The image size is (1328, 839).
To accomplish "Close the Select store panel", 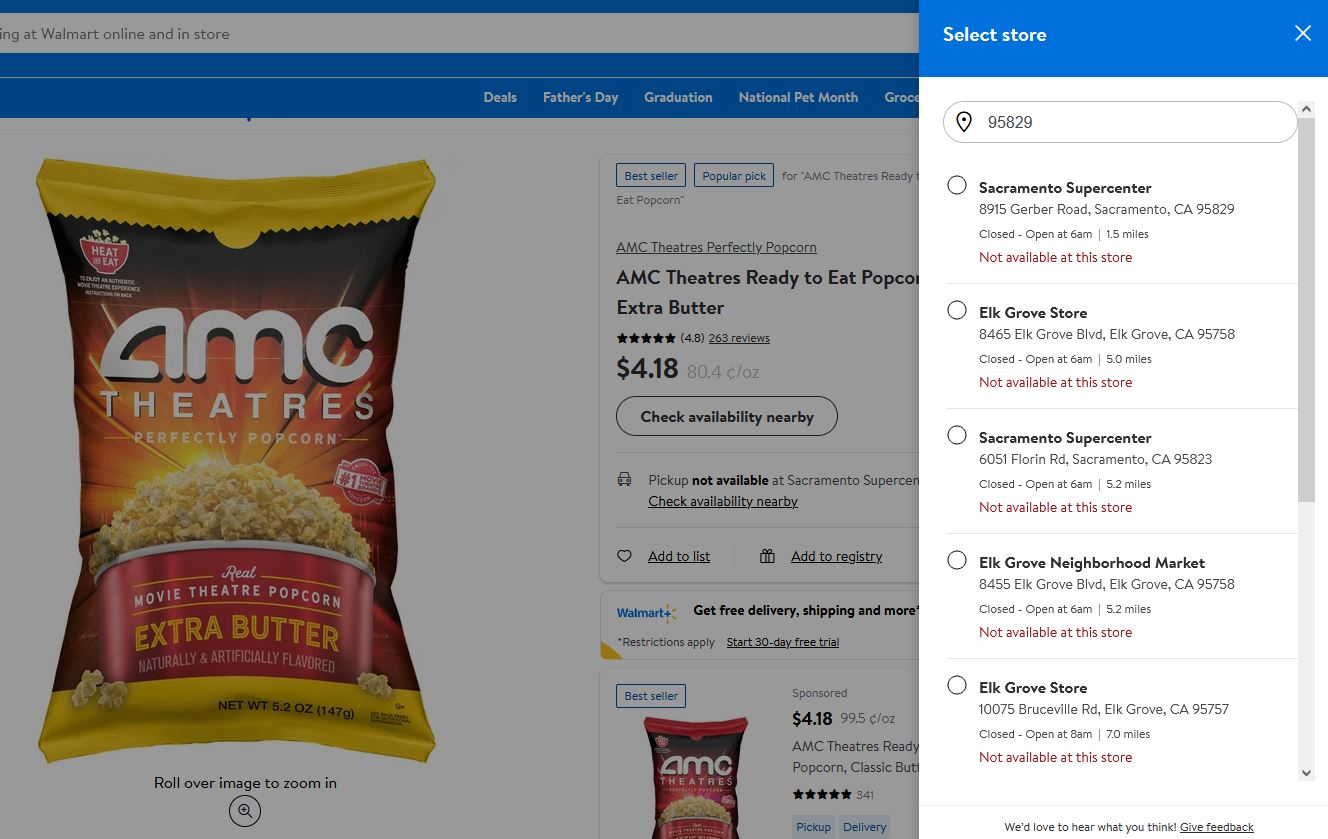I will tap(1302, 34).
